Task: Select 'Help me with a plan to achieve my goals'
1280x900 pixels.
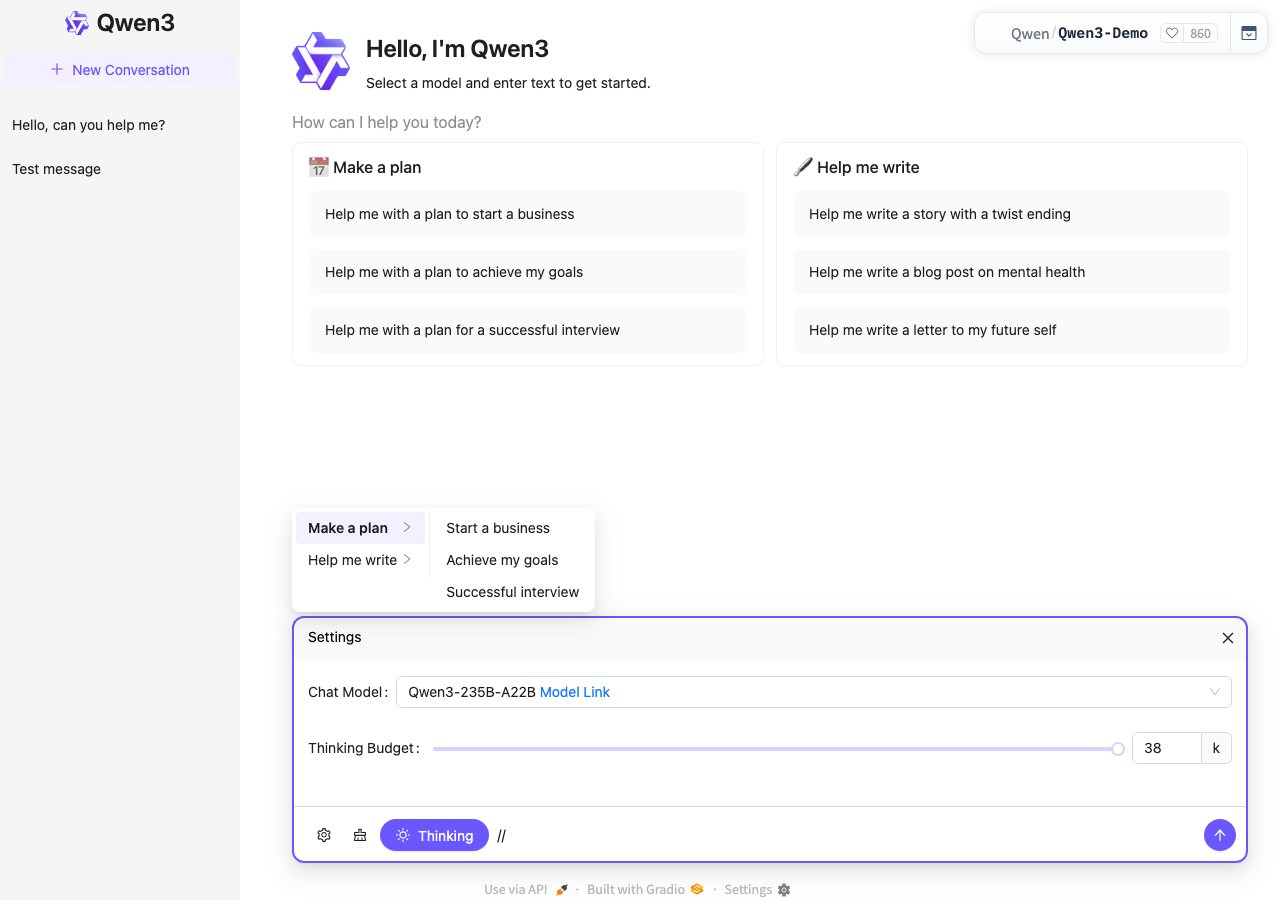Action: (528, 272)
